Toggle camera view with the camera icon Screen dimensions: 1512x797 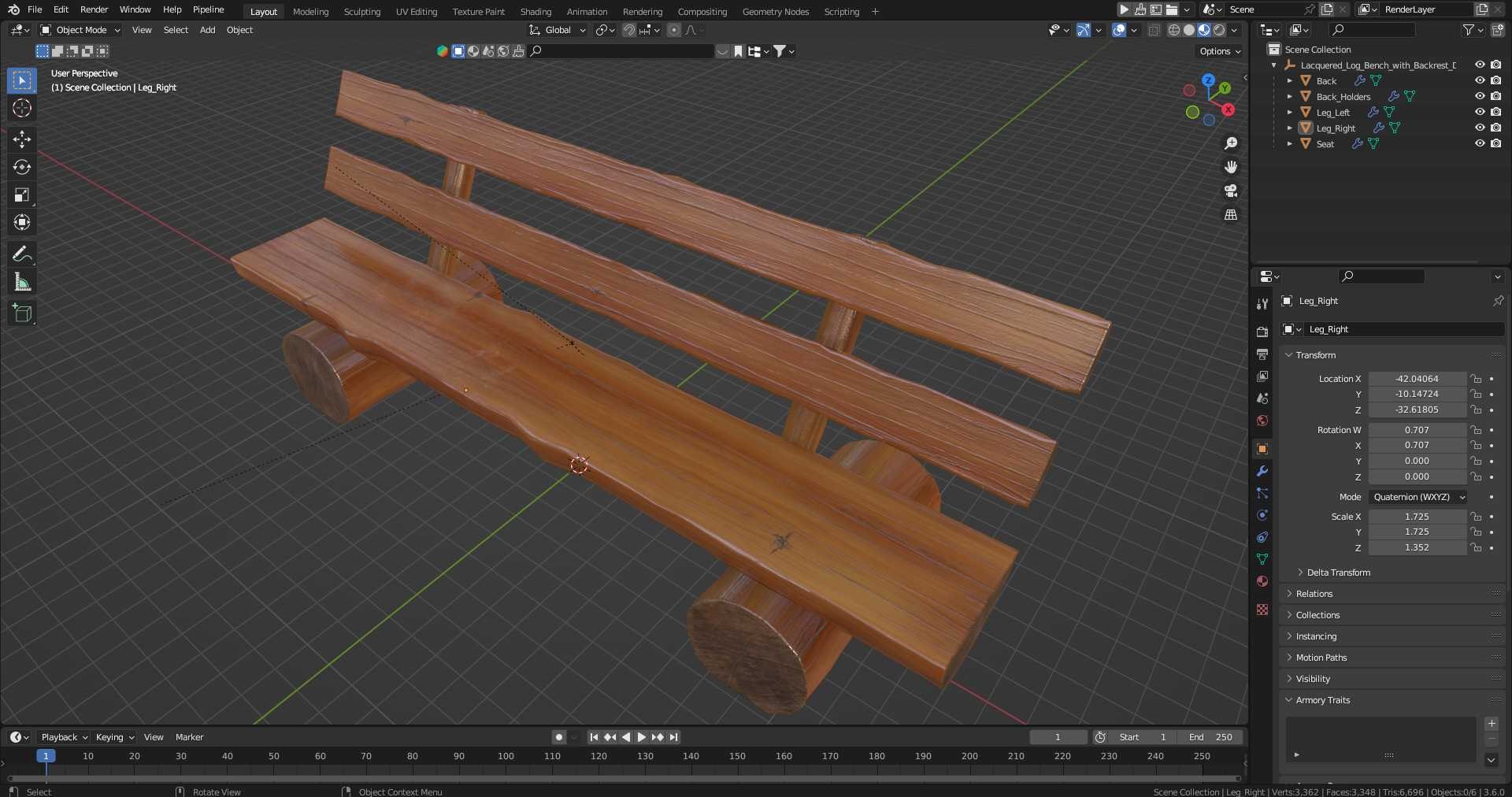click(x=1231, y=191)
